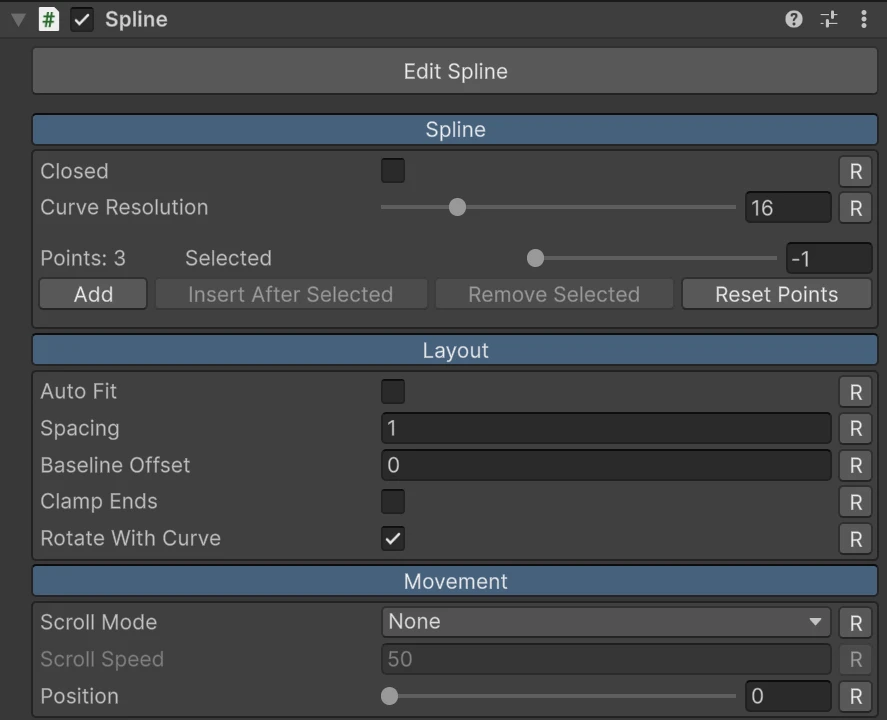
Task: Open the Scroll Mode dropdown
Action: click(606, 622)
